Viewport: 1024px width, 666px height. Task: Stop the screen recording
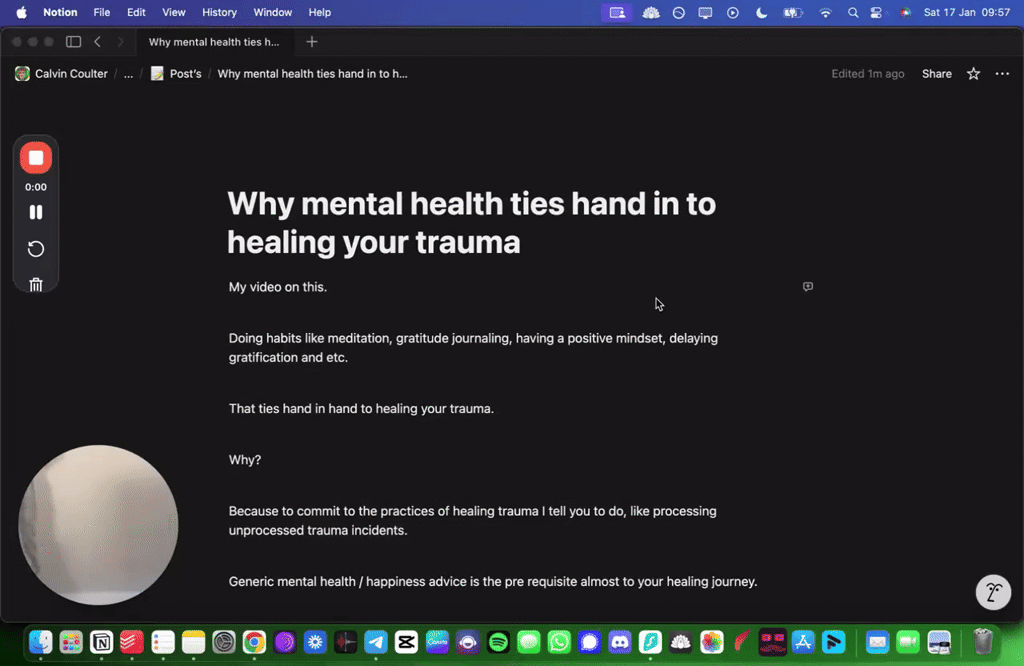36,157
